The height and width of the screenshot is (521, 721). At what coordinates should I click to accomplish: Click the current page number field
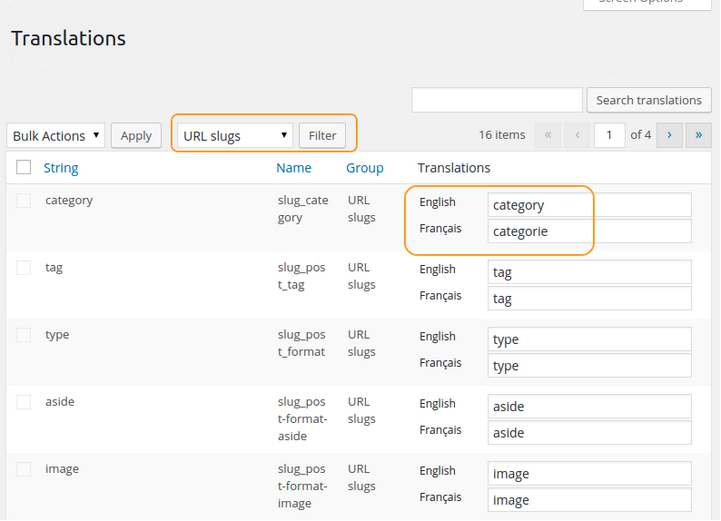point(609,135)
